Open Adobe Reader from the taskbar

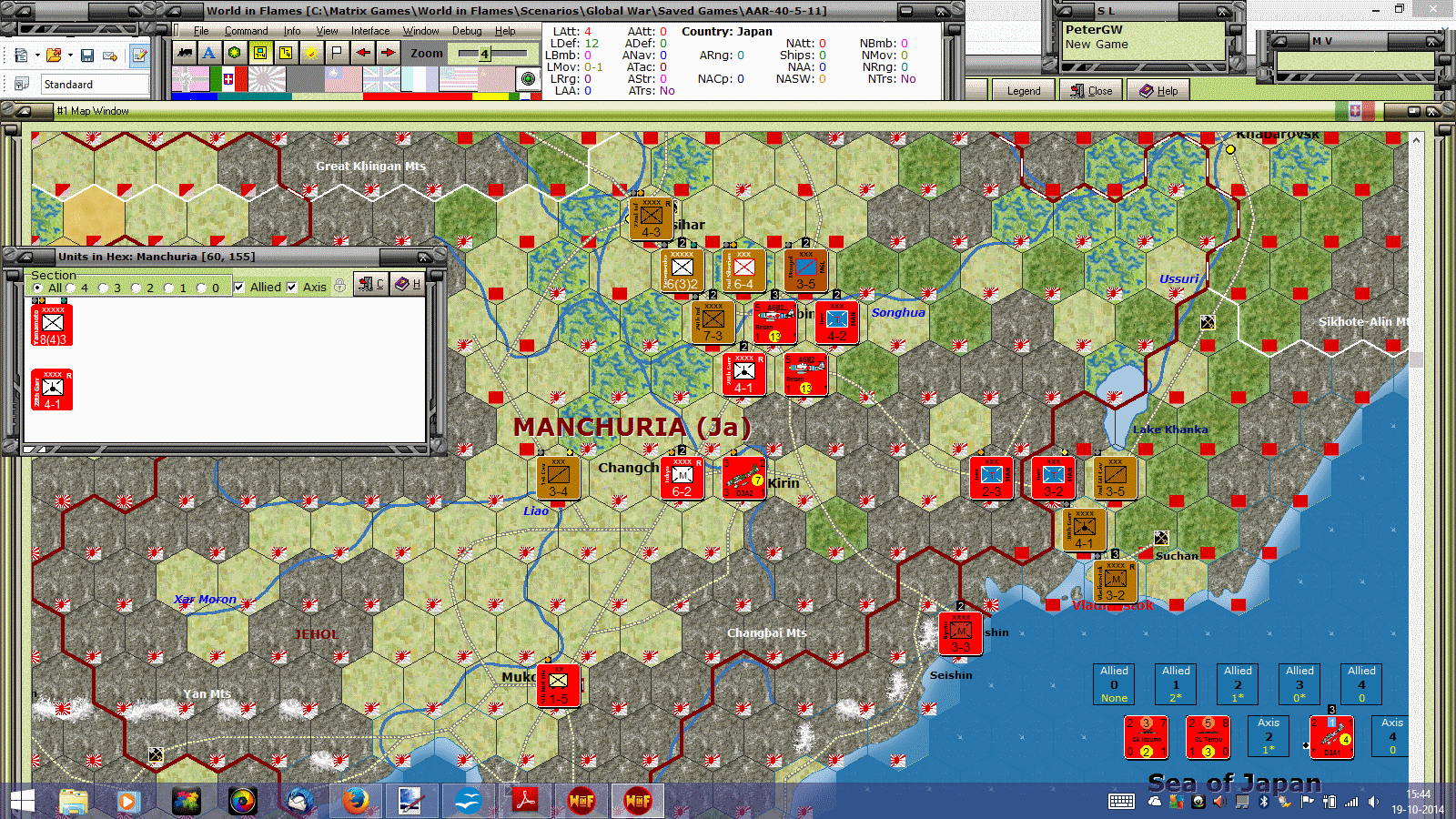coord(525,801)
